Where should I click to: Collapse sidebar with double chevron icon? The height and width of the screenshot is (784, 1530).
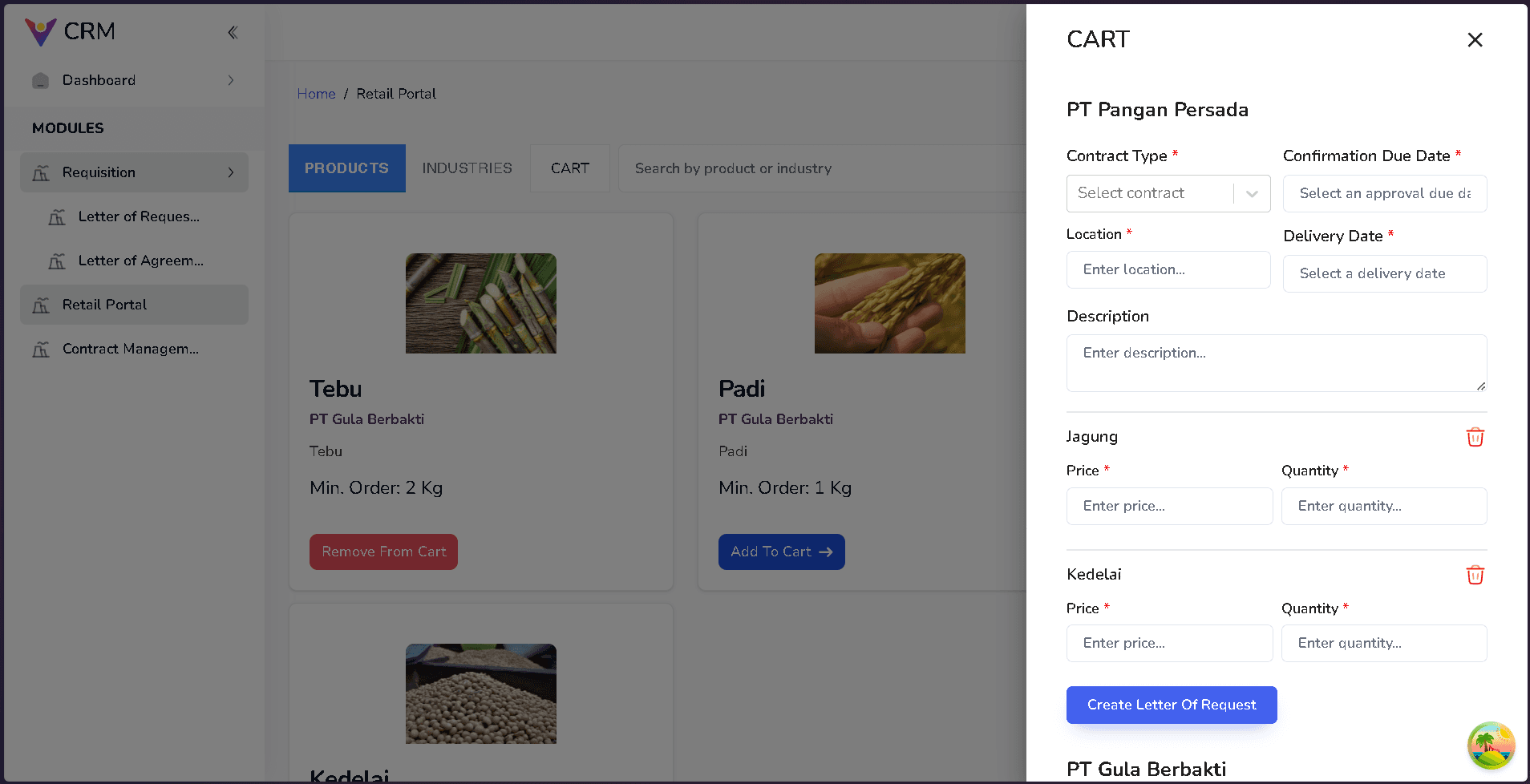(233, 32)
